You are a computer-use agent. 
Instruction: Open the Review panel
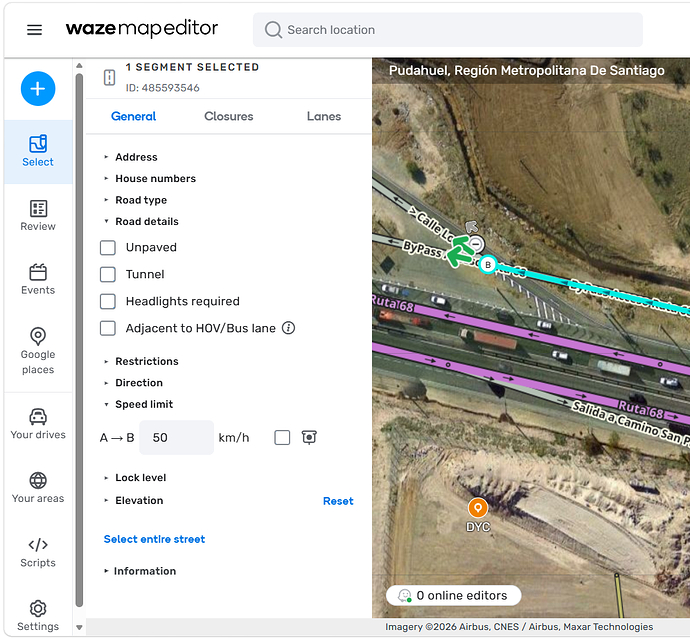pos(38,215)
